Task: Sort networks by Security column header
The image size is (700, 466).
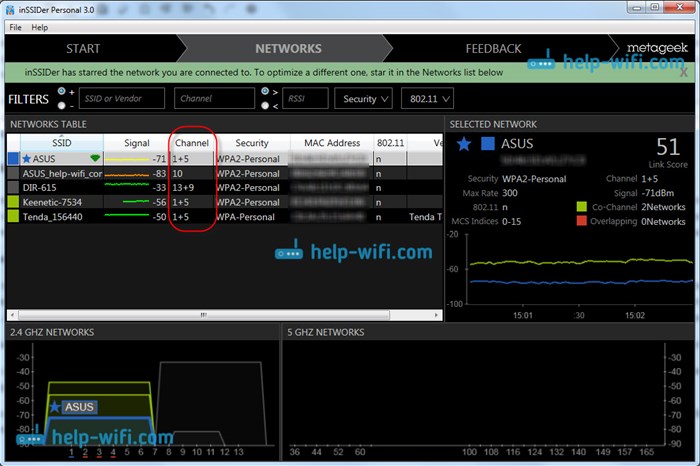Action: (252, 143)
